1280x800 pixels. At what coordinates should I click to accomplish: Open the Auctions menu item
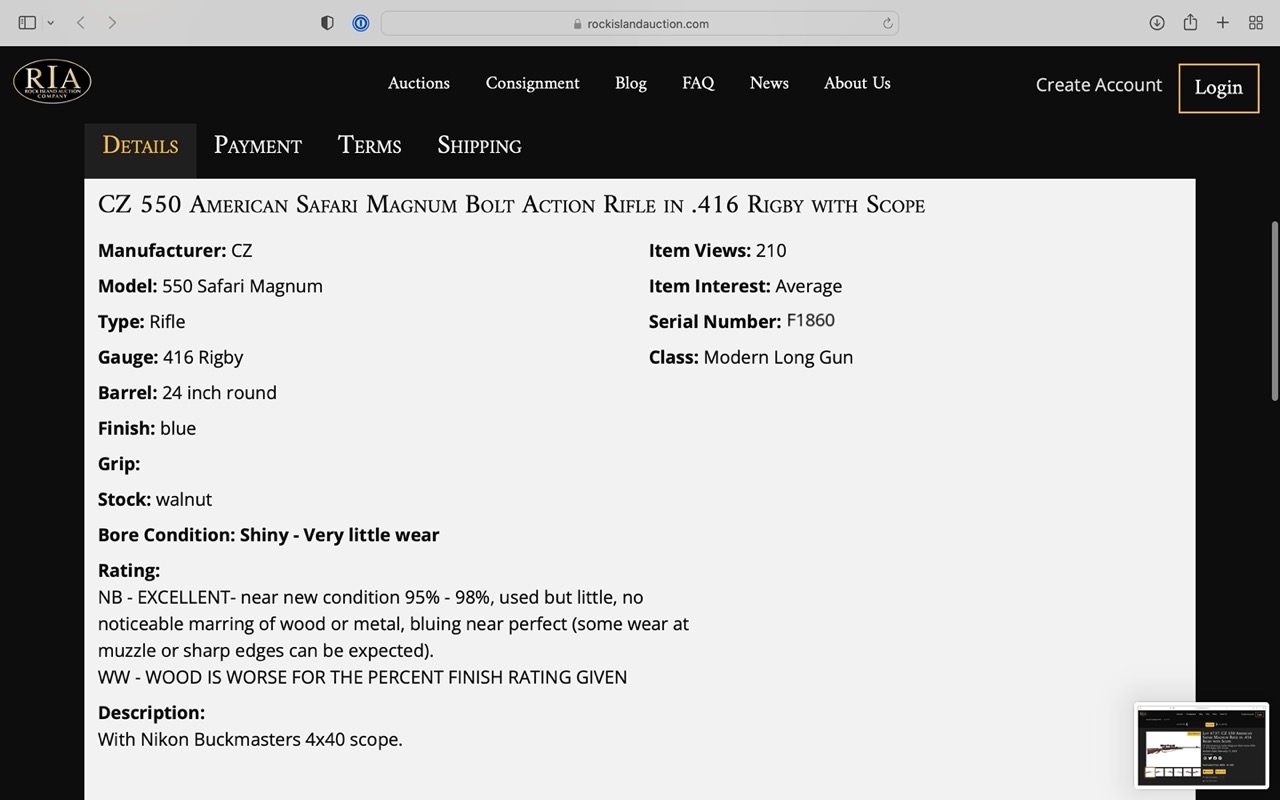pyautogui.click(x=418, y=83)
